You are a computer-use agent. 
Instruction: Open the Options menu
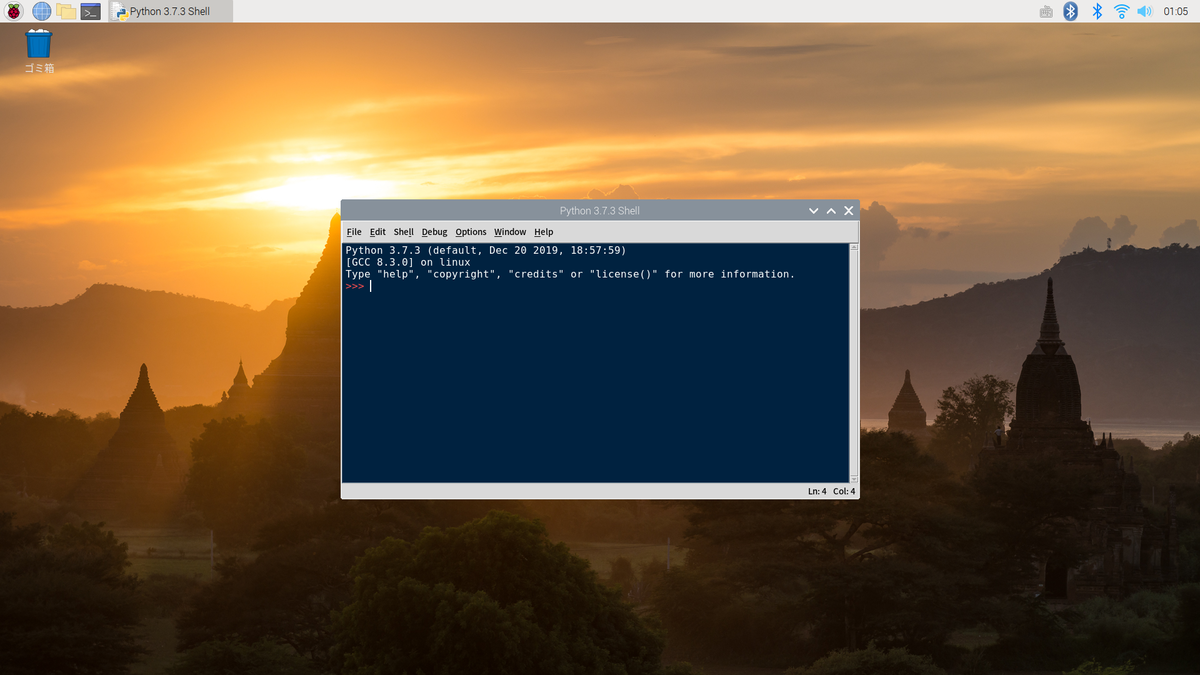(471, 232)
